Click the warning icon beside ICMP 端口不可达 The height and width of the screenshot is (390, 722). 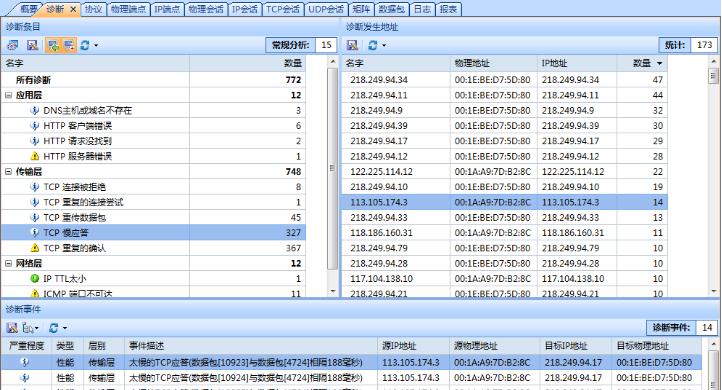[34, 293]
